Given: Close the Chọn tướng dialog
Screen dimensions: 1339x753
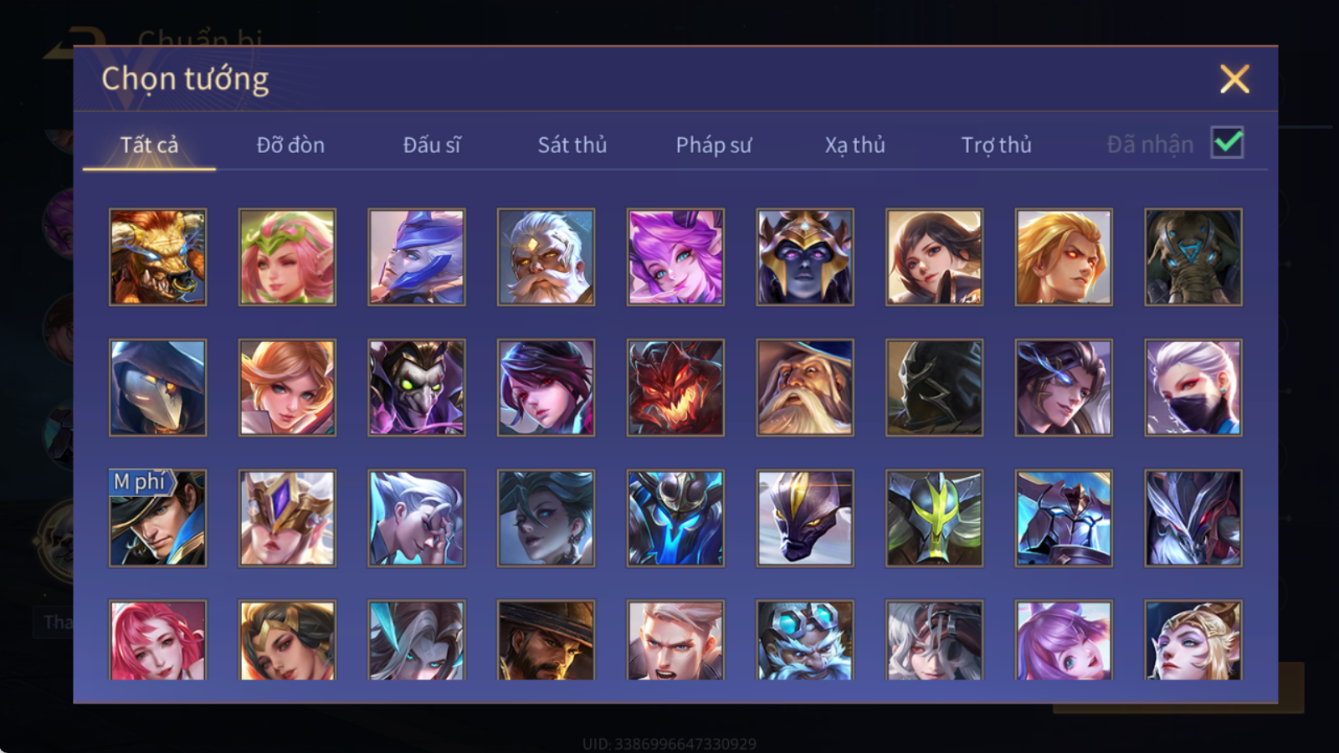Looking at the screenshot, I should click(x=1235, y=79).
